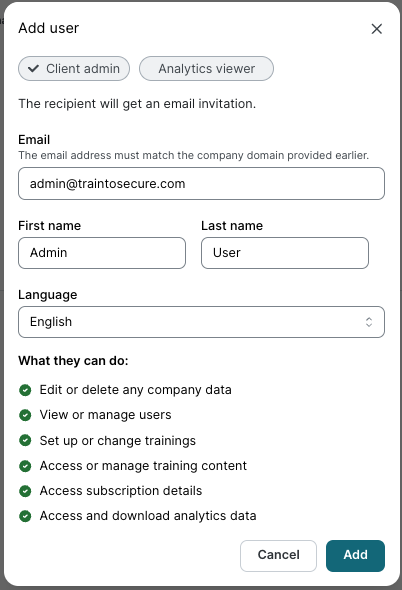Click green check beside Set up or change trainings
The height and width of the screenshot is (590, 402).
[x=25, y=440]
